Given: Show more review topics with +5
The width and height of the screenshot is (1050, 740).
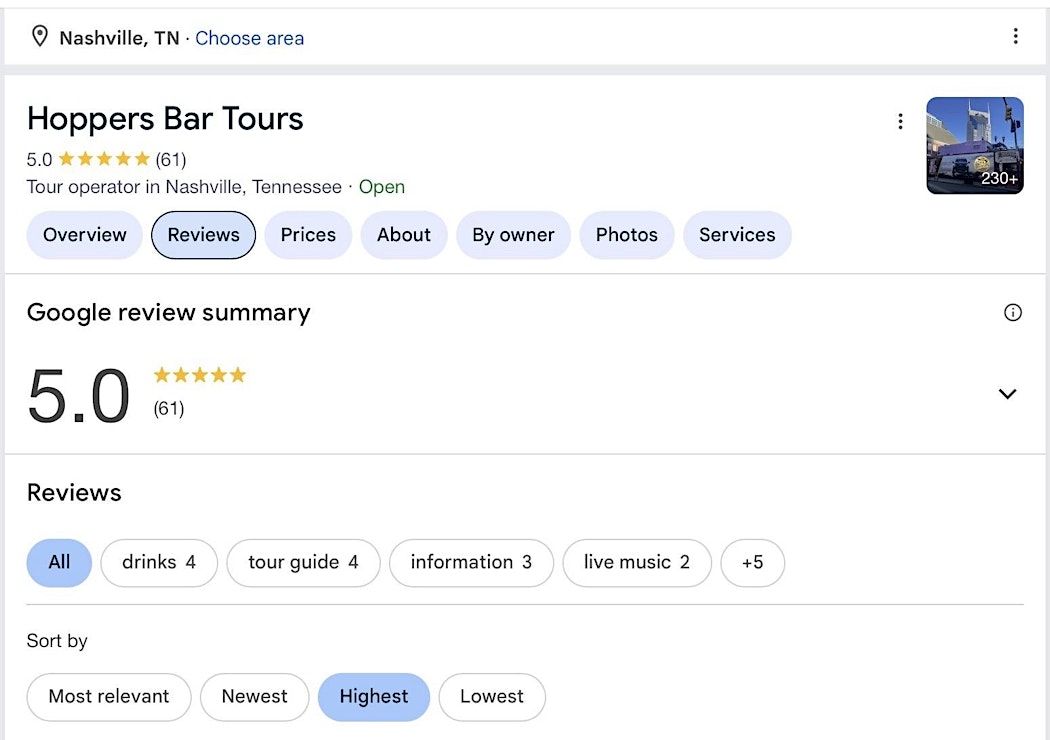Looking at the screenshot, I should click(752, 562).
